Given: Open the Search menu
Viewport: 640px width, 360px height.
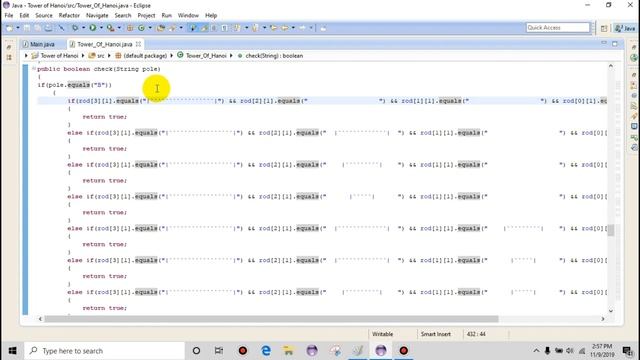Looking at the screenshot, I should [x=123, y=16].
